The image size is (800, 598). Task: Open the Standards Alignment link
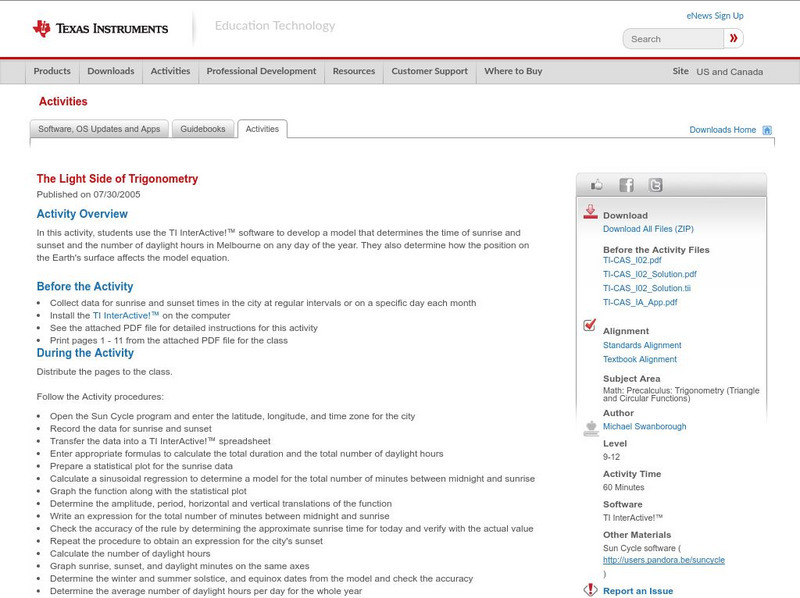[642, 345]
